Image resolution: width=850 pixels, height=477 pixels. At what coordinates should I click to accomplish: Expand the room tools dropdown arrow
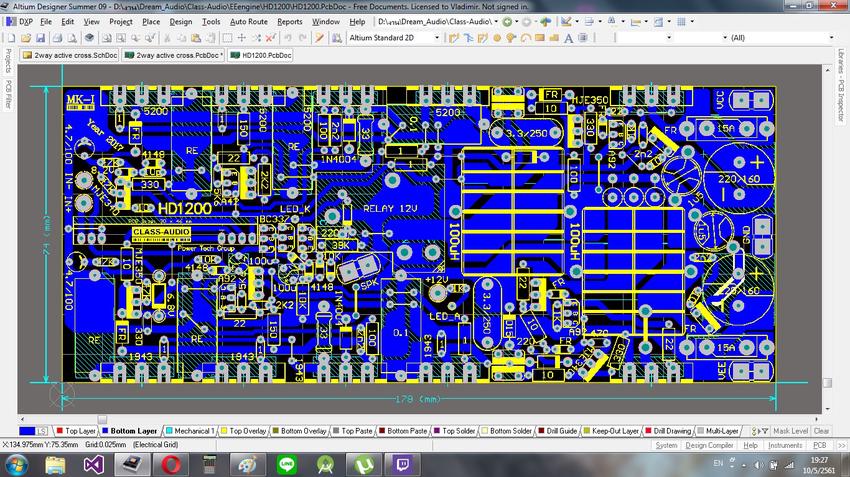pyautogui.click(x=669, y=22)
